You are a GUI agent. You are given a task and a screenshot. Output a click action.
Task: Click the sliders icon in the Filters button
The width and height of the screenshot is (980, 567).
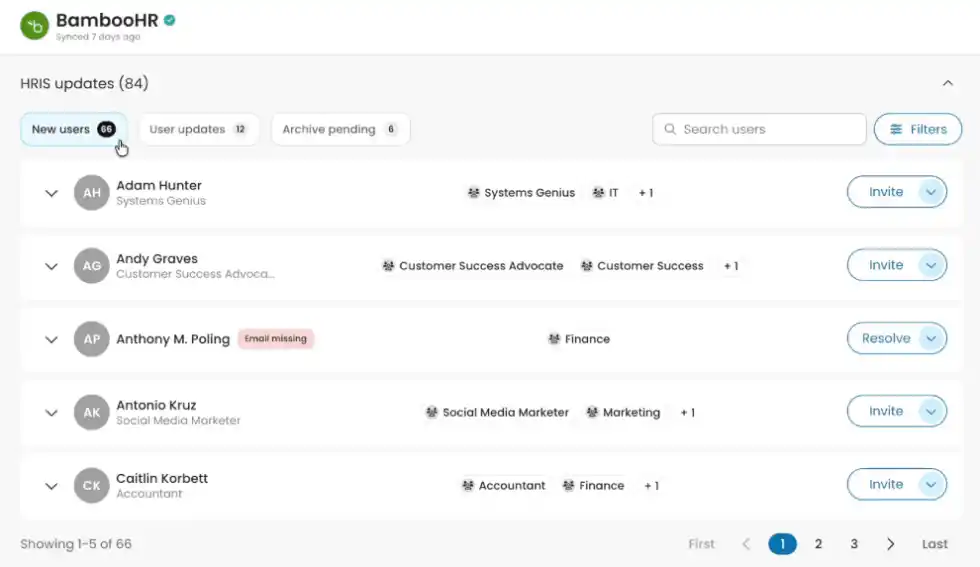896,129
